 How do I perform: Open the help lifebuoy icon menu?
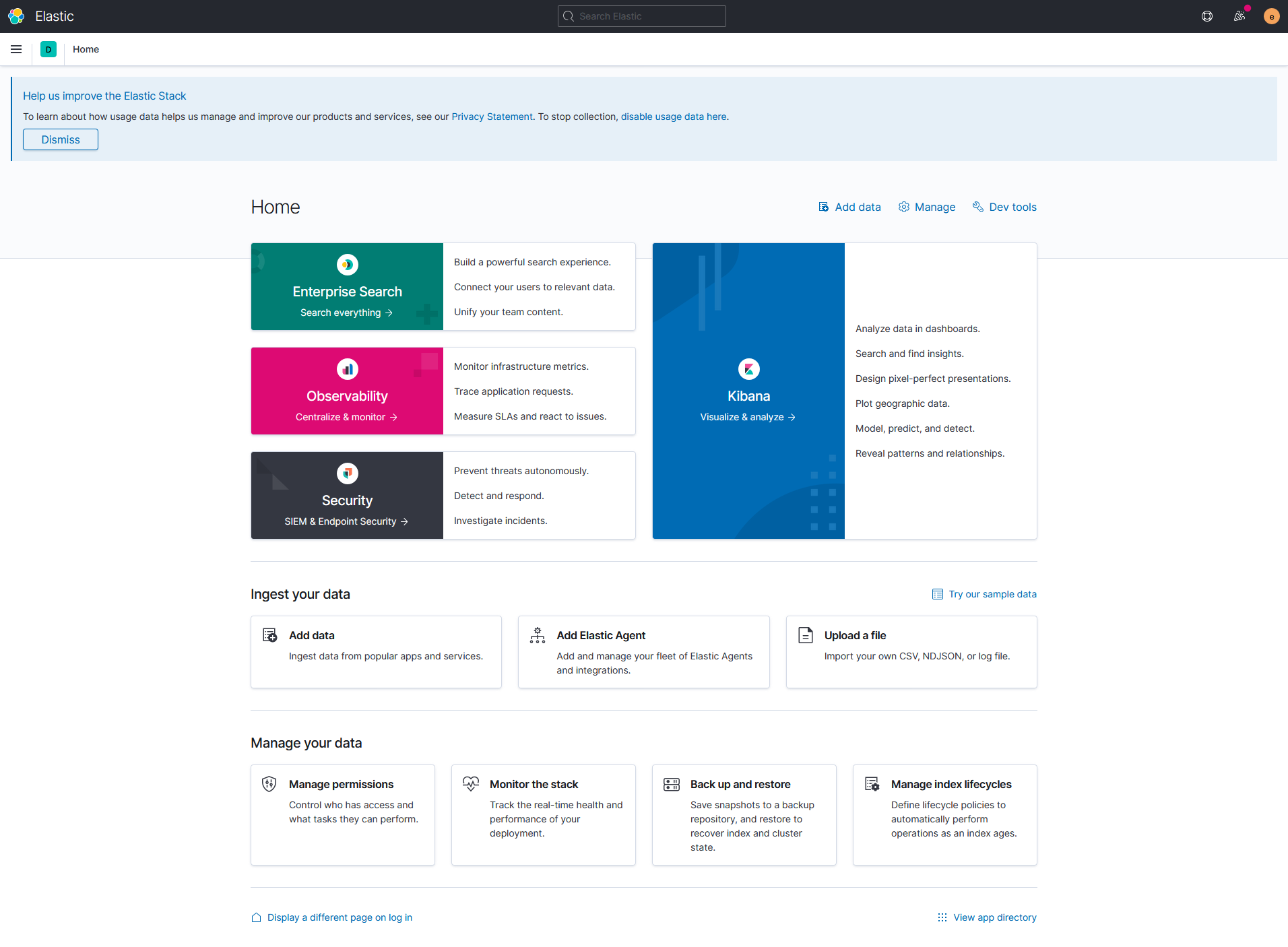tap(1206, 15)
